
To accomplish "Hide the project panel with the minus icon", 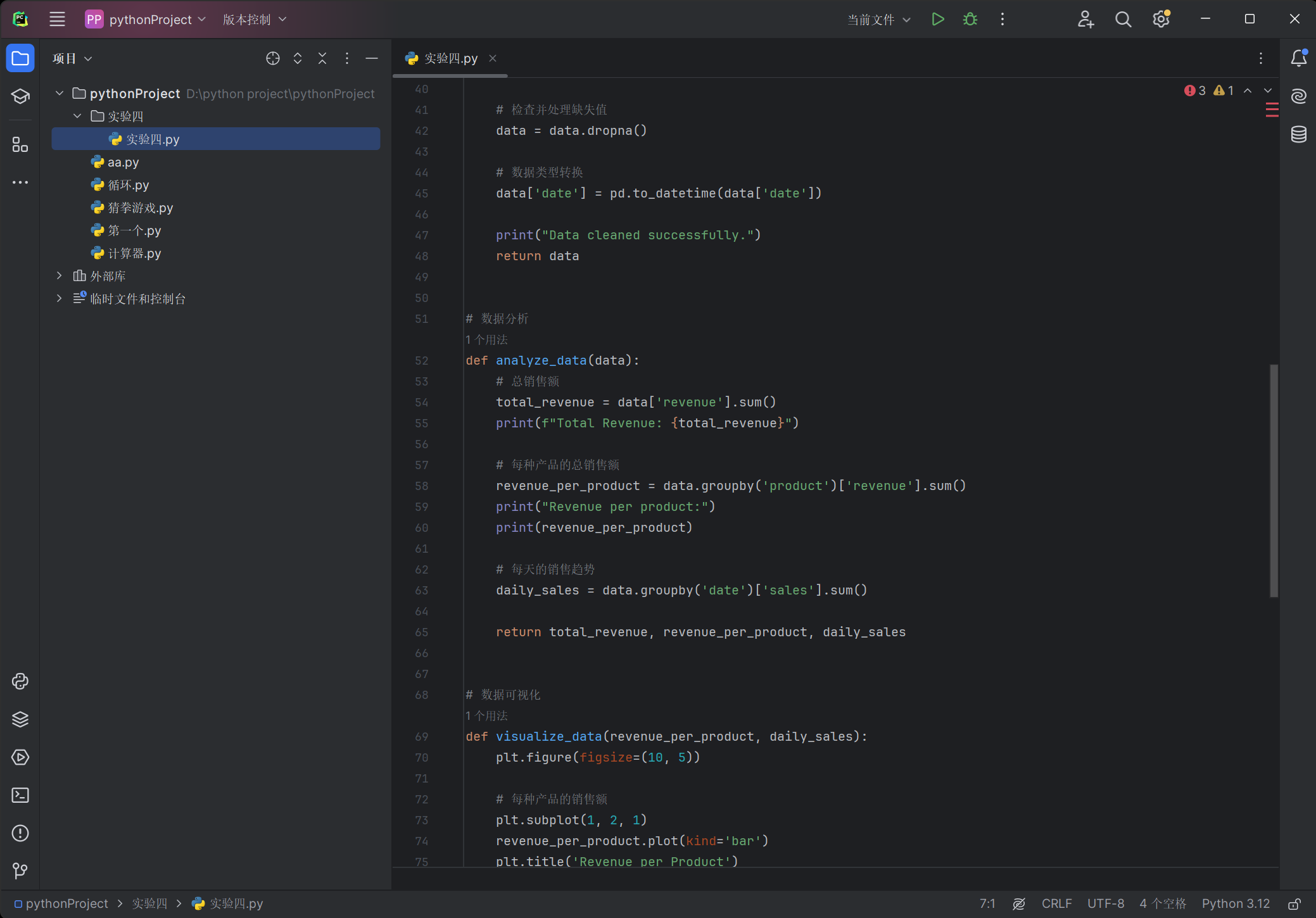I will tap(372, 58).
